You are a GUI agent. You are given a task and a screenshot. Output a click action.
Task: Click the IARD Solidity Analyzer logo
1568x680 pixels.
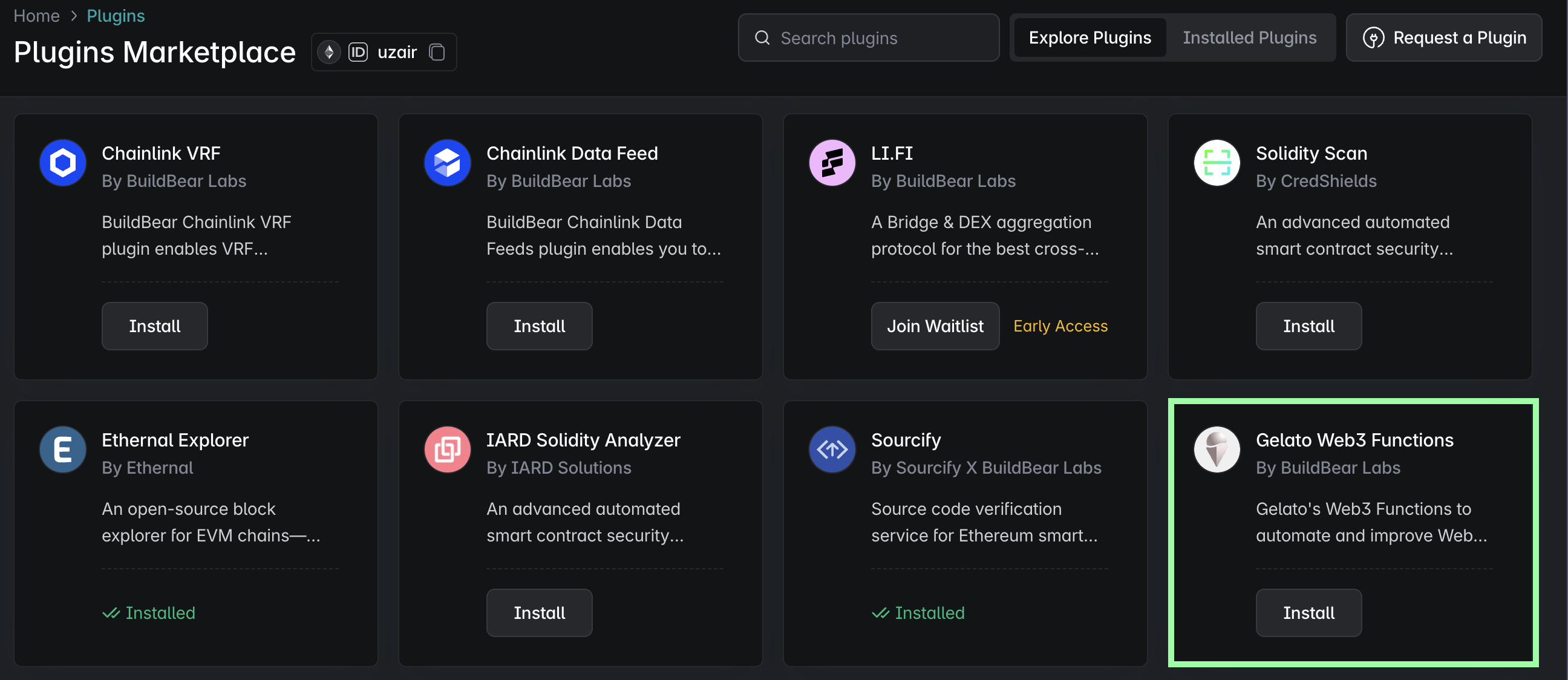448,450
